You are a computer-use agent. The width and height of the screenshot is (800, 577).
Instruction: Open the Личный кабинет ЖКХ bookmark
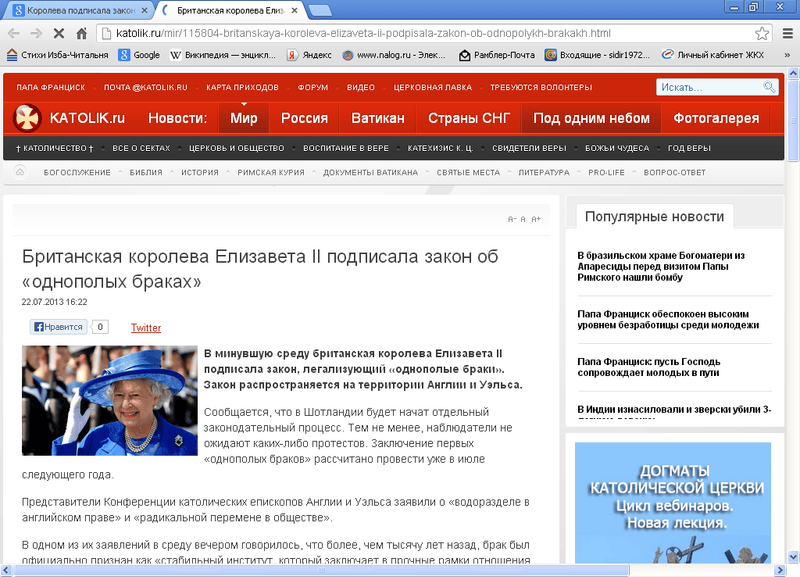point(713,55)
